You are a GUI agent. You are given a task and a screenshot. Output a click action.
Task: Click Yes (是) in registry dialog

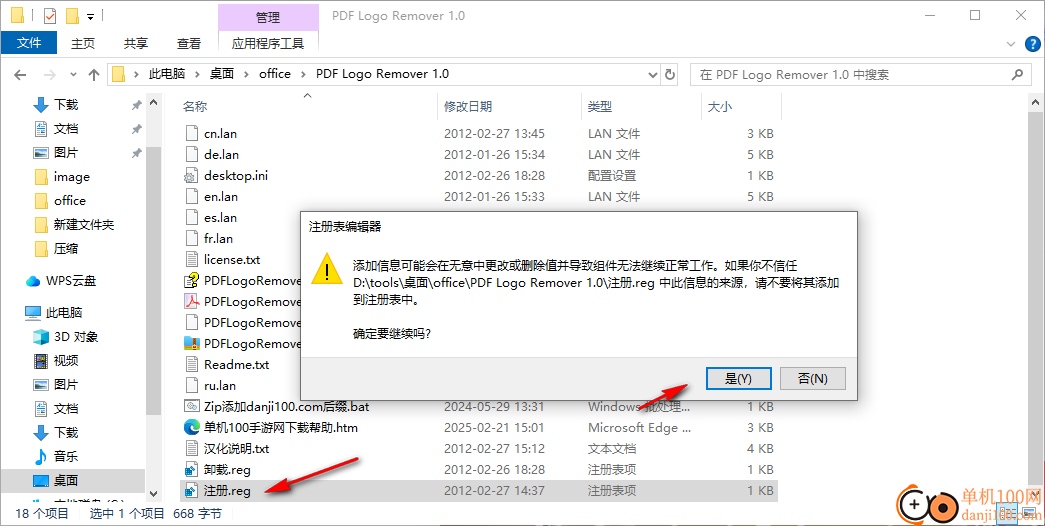[738, 378]
